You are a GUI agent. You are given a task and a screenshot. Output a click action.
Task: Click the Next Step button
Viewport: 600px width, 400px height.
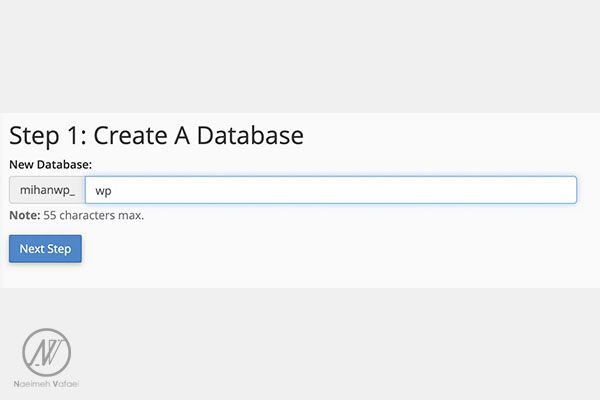(x=45, y=249)
